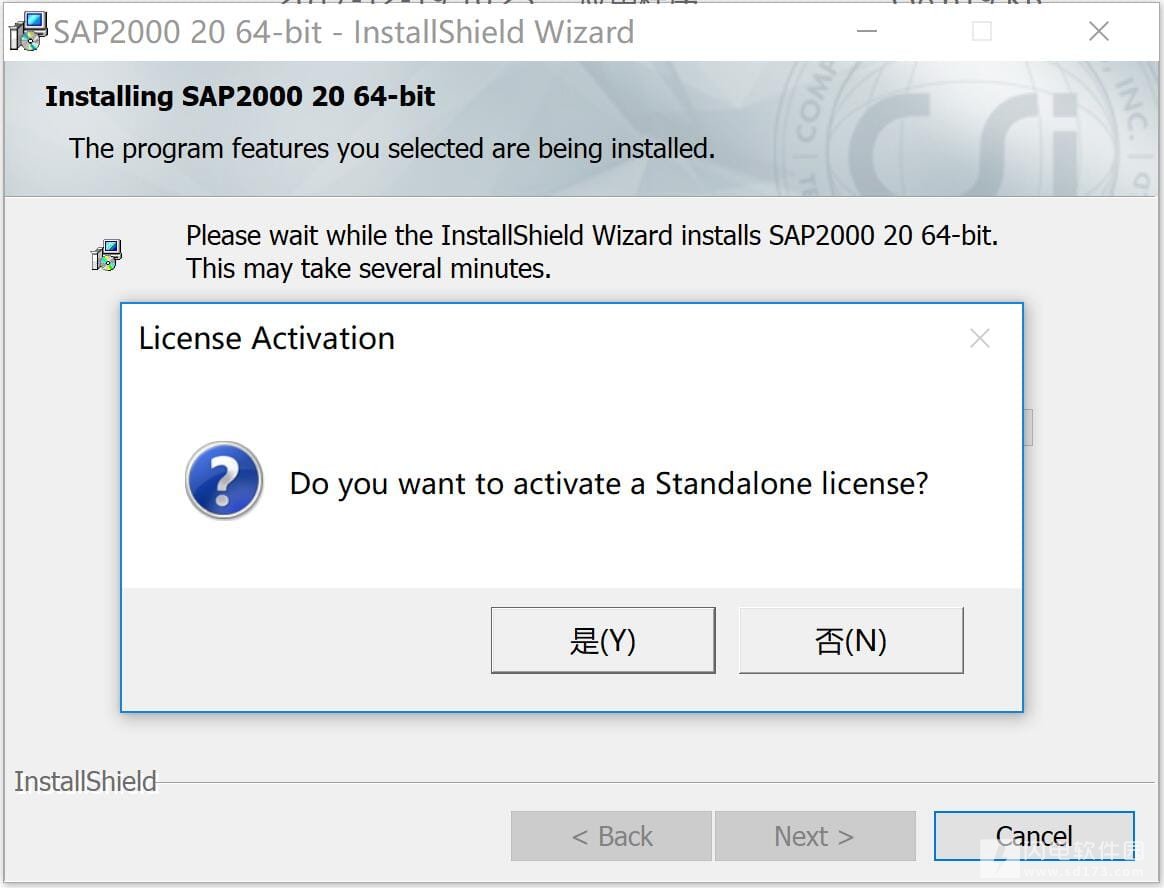Click 'Do you want to activate a Standalone license?' text
Image resolution: width=1164 pixels, height=888 pixels.
tap(609, 483)
